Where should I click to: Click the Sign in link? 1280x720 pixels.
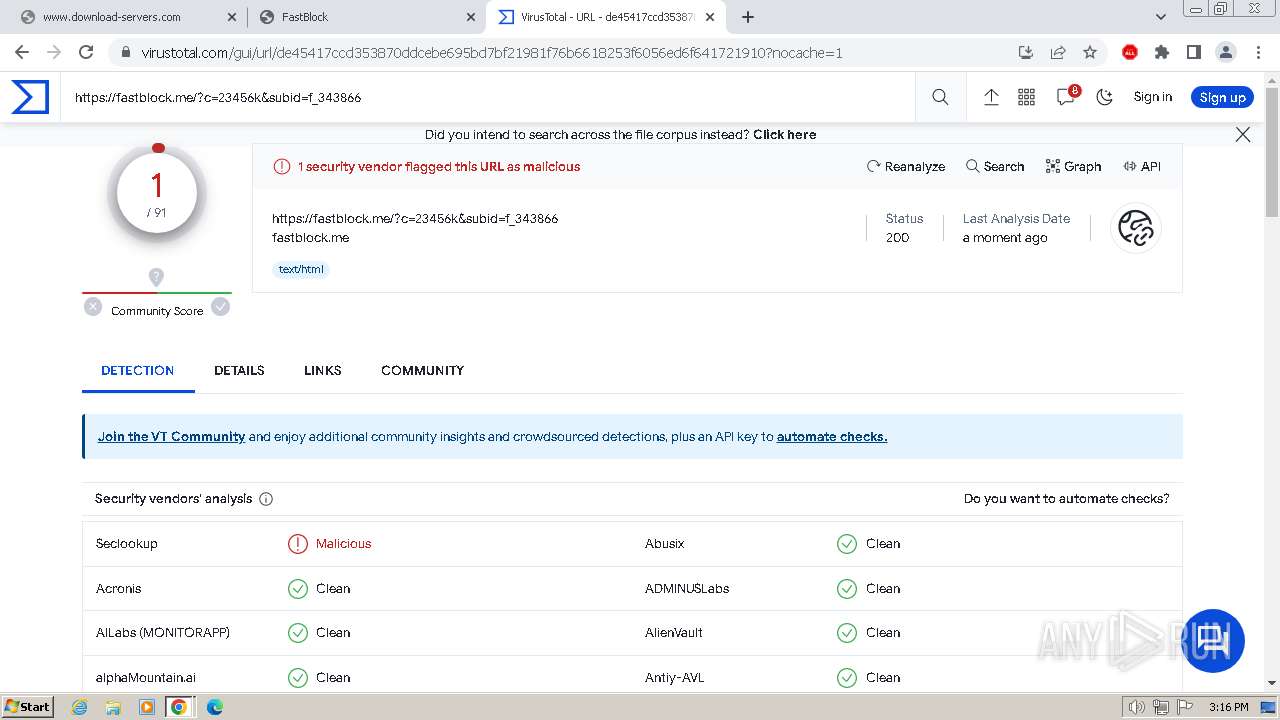coord(1153,97)
